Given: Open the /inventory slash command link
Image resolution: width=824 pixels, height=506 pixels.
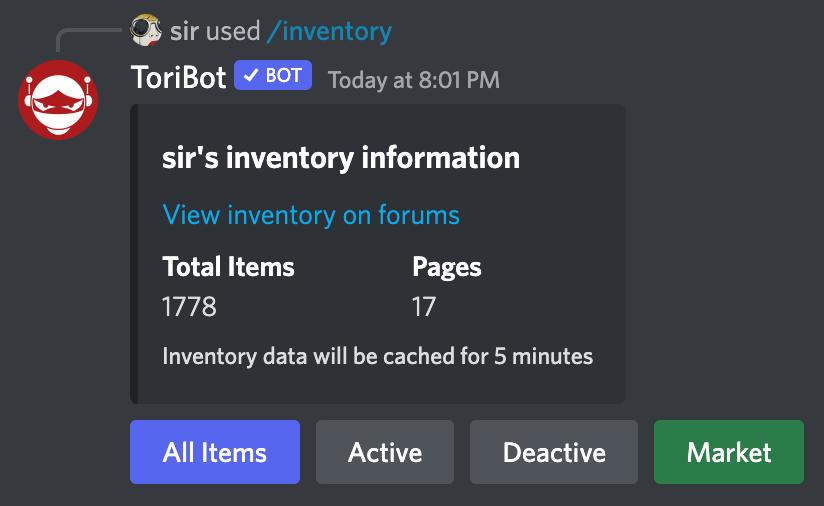Looking at the screenshot, I should tap(329, 31).
